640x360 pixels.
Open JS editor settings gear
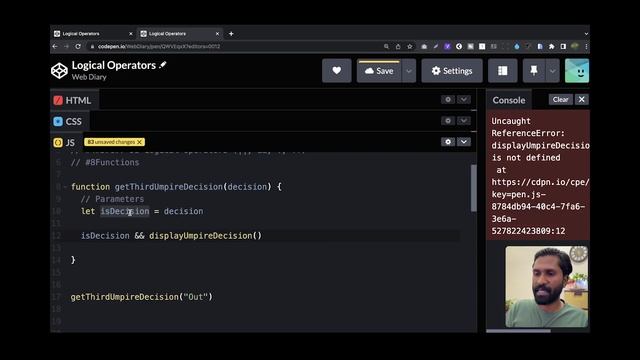(x=448, y=142)
